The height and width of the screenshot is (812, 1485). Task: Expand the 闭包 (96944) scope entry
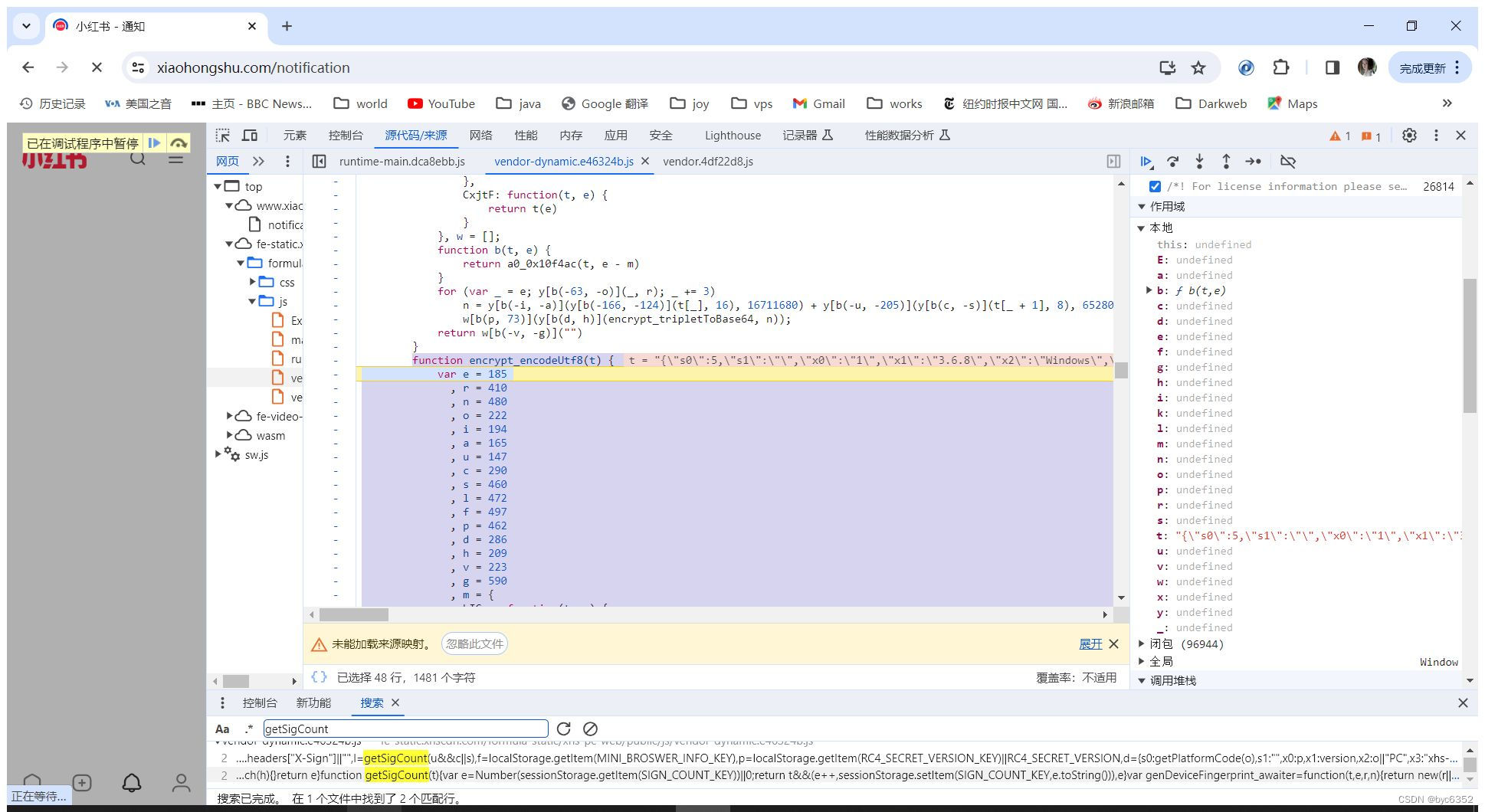(x=1142, y=643)
